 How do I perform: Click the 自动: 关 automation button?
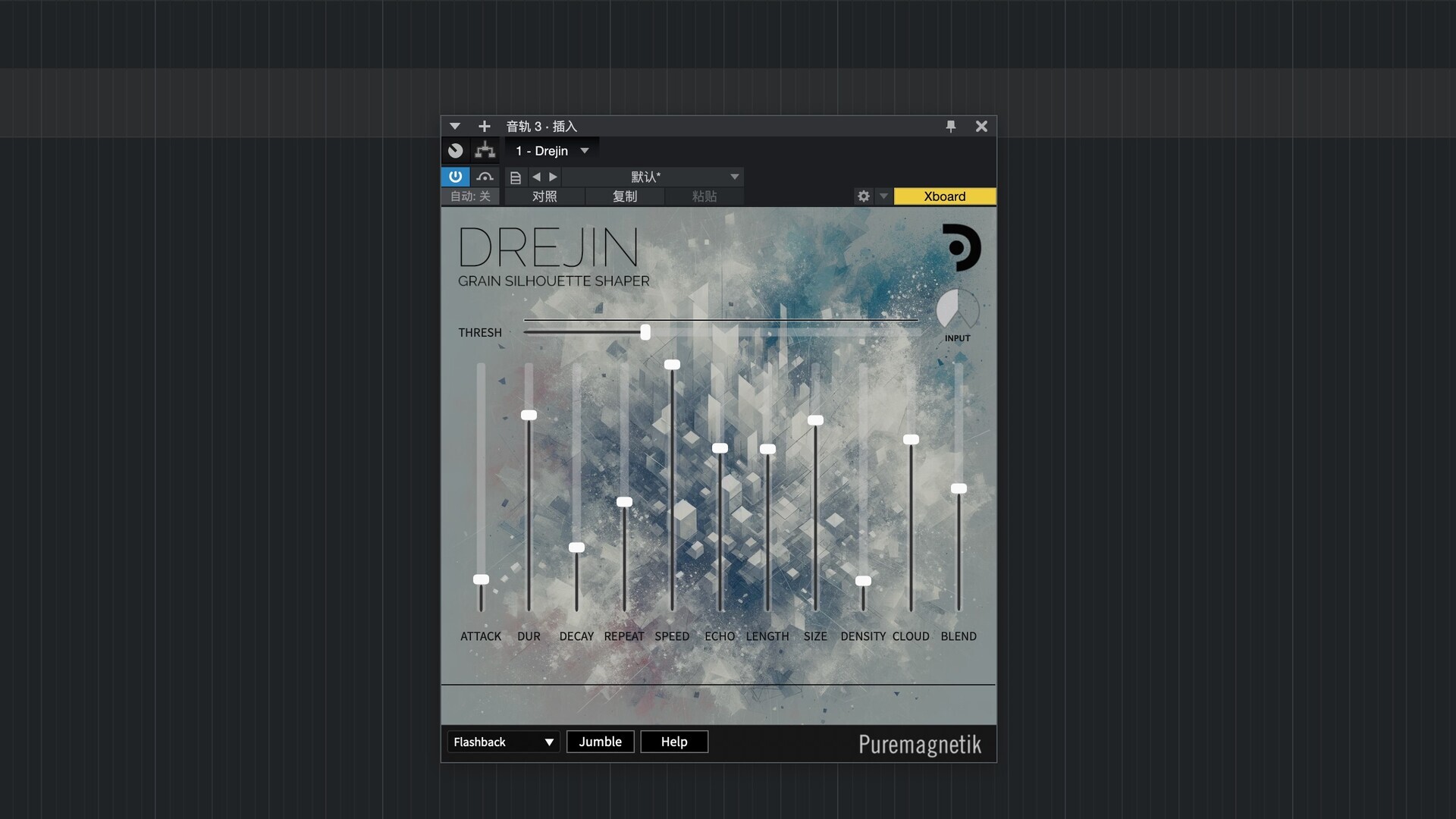coord(470,196)
